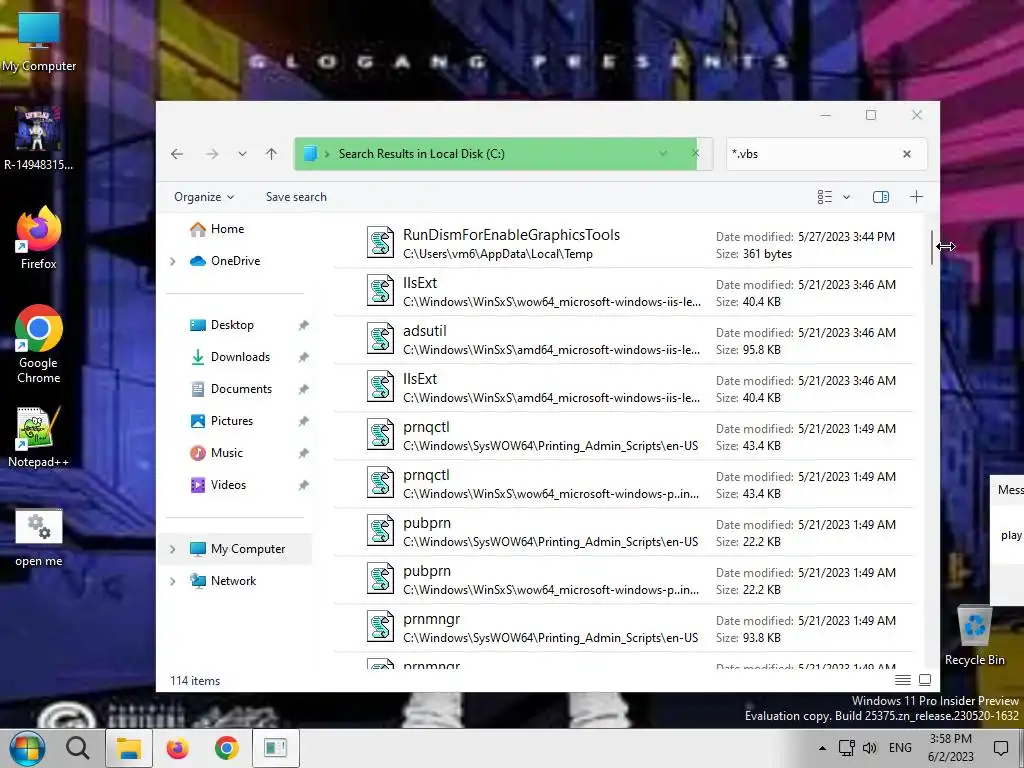Expand the address bar history chevron
Viewport: 1024px width, 768px height.
pyautogui.click(x=663, y=154)
